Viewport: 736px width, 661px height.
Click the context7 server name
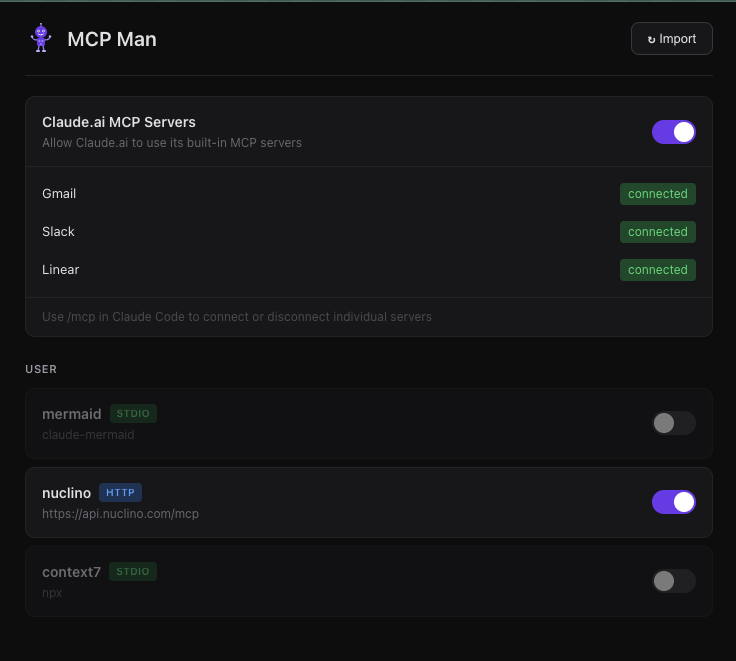[71, 572]
